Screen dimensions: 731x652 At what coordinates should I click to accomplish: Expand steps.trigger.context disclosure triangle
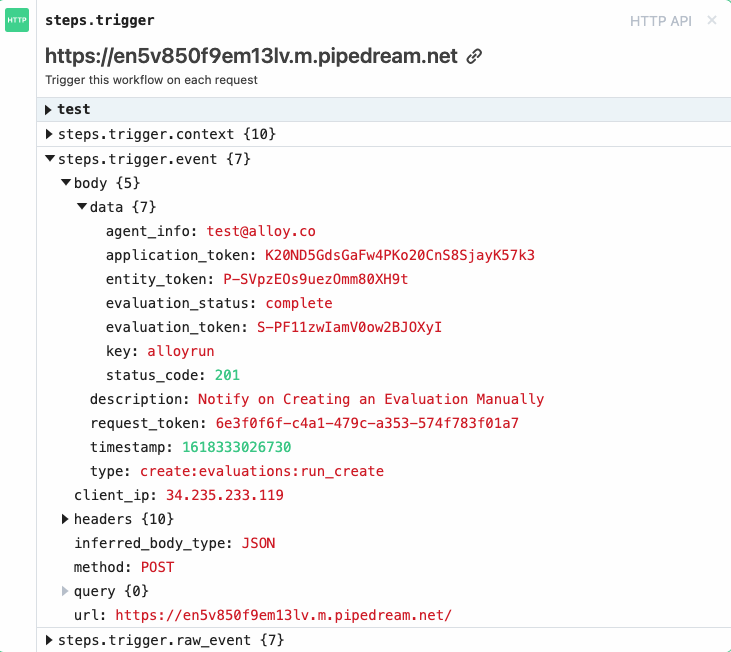coord(49,134)
